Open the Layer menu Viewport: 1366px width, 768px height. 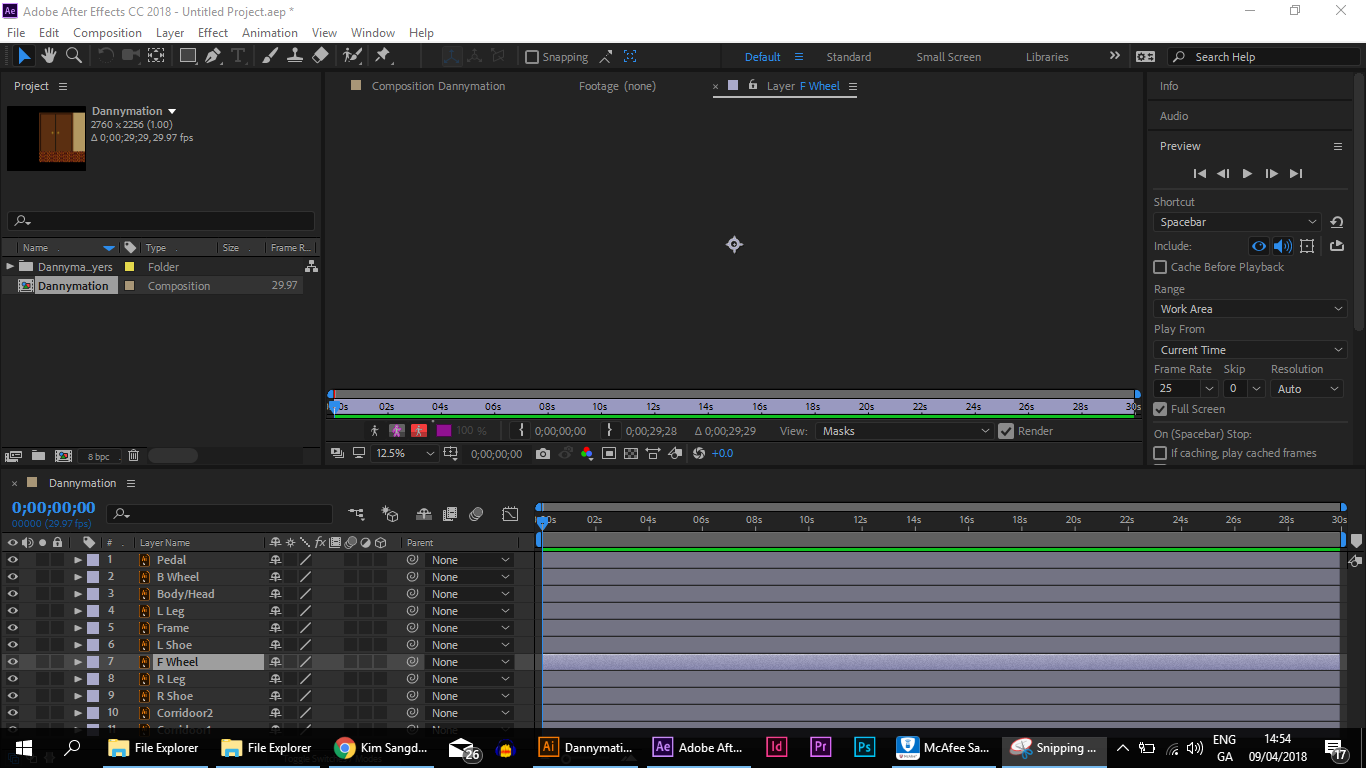170,32
